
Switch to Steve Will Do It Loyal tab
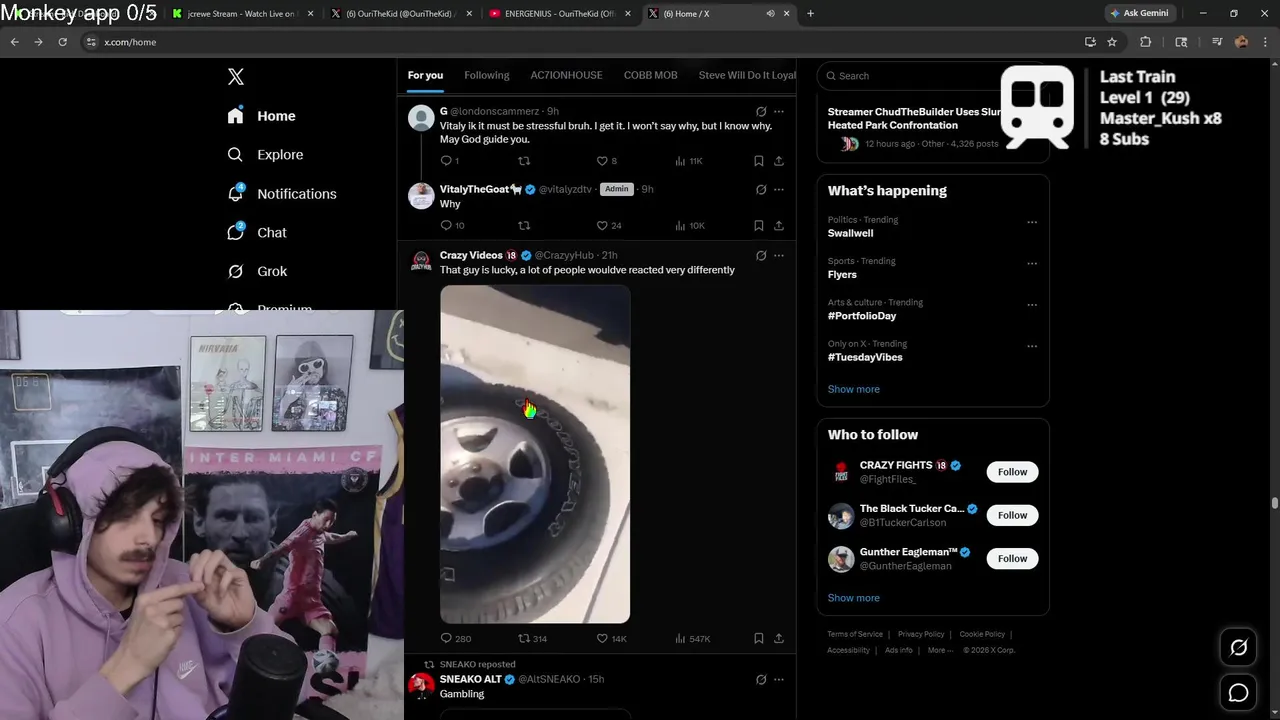(x=746, y=75)
